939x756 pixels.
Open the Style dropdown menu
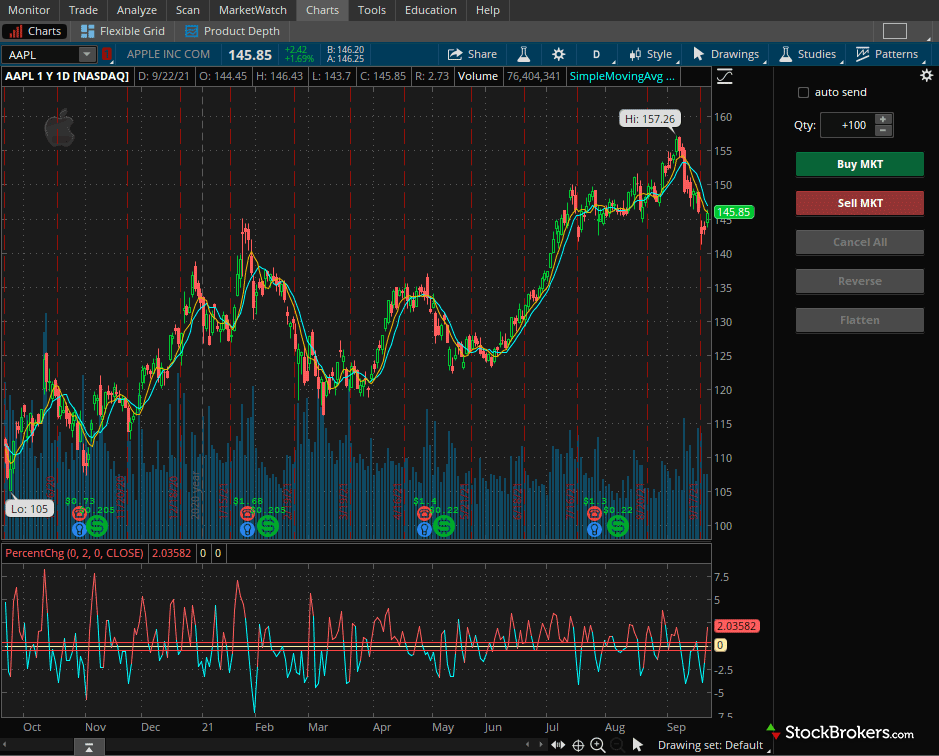pyautogui.click(x=651, y=54)
